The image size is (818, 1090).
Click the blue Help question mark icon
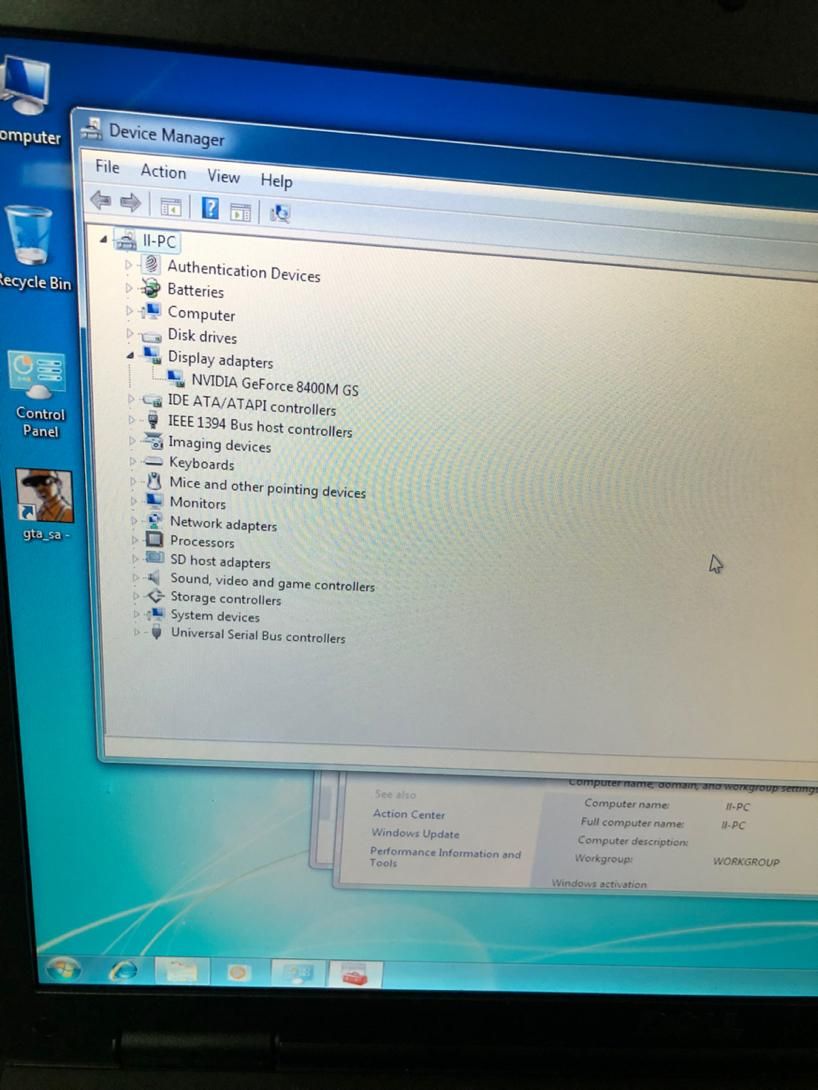(210, 208)
